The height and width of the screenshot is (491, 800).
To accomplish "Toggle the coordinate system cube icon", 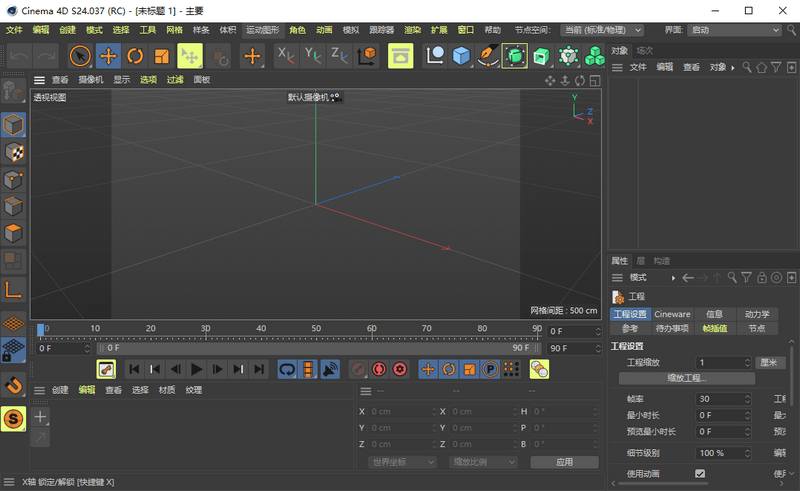I will pos(366,56).
